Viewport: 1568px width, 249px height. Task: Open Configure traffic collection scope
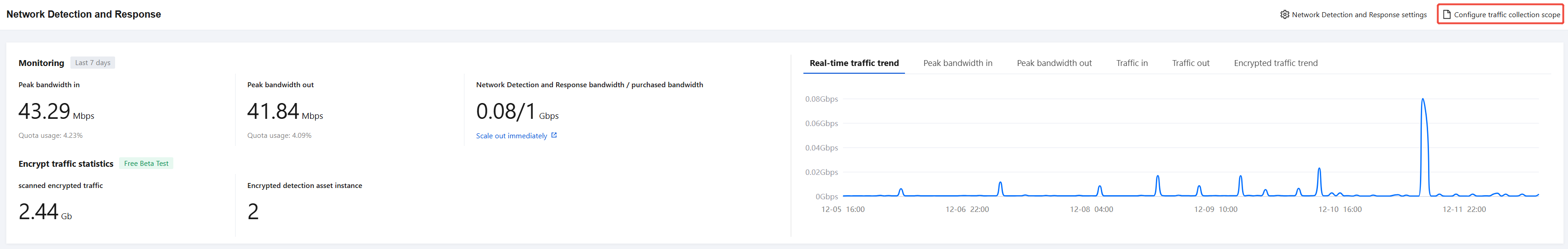tap(1507, 14)
